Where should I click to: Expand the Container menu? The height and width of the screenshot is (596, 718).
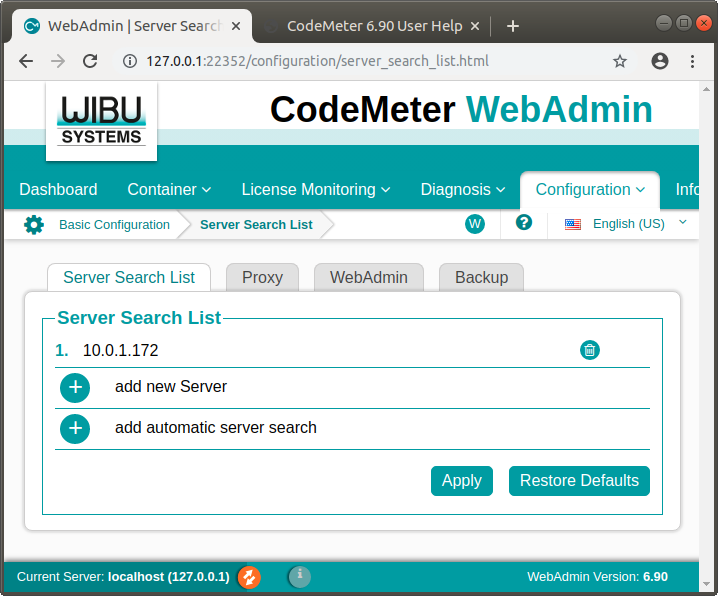point(169,189)
